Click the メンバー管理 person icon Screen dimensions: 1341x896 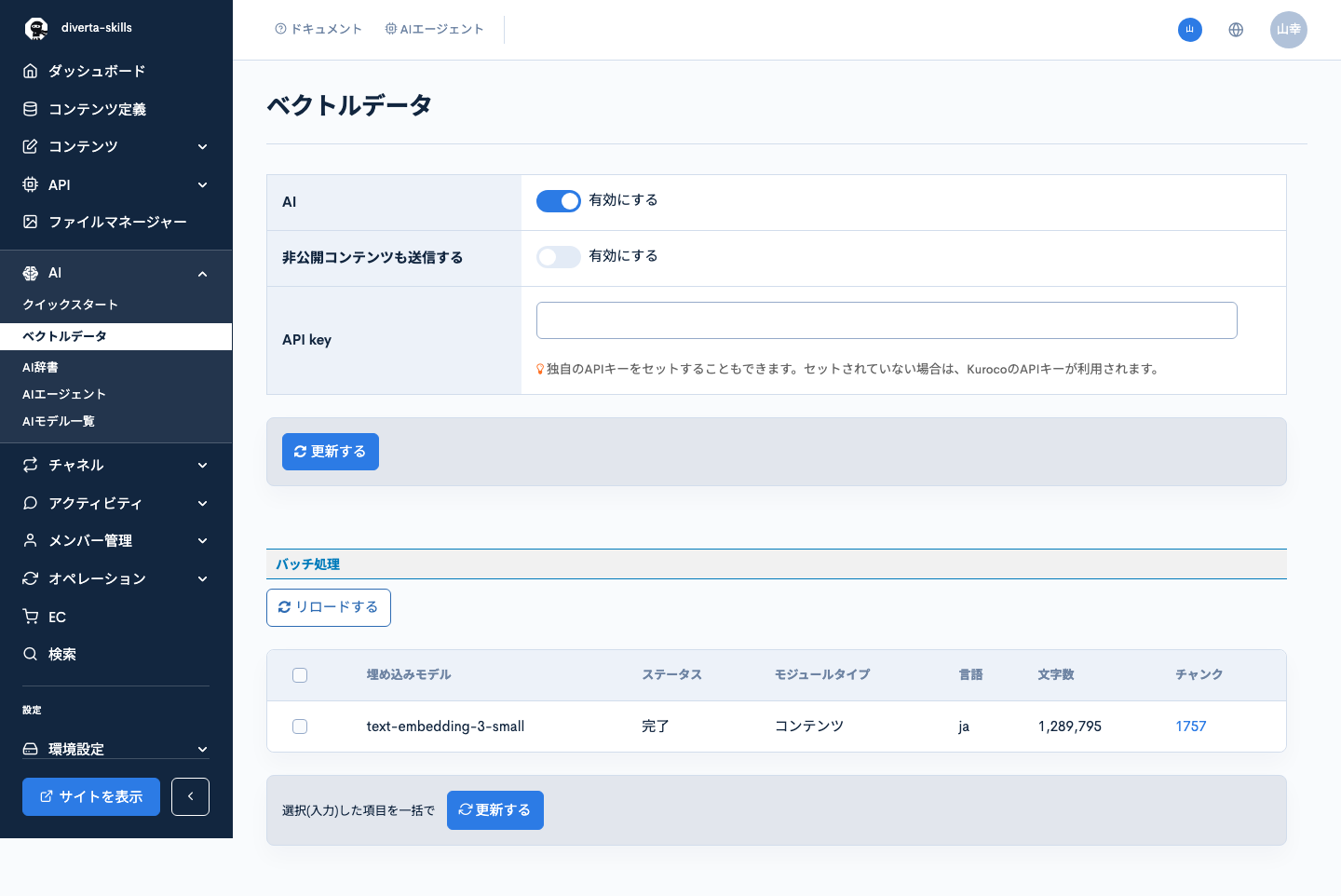(31, 540)
